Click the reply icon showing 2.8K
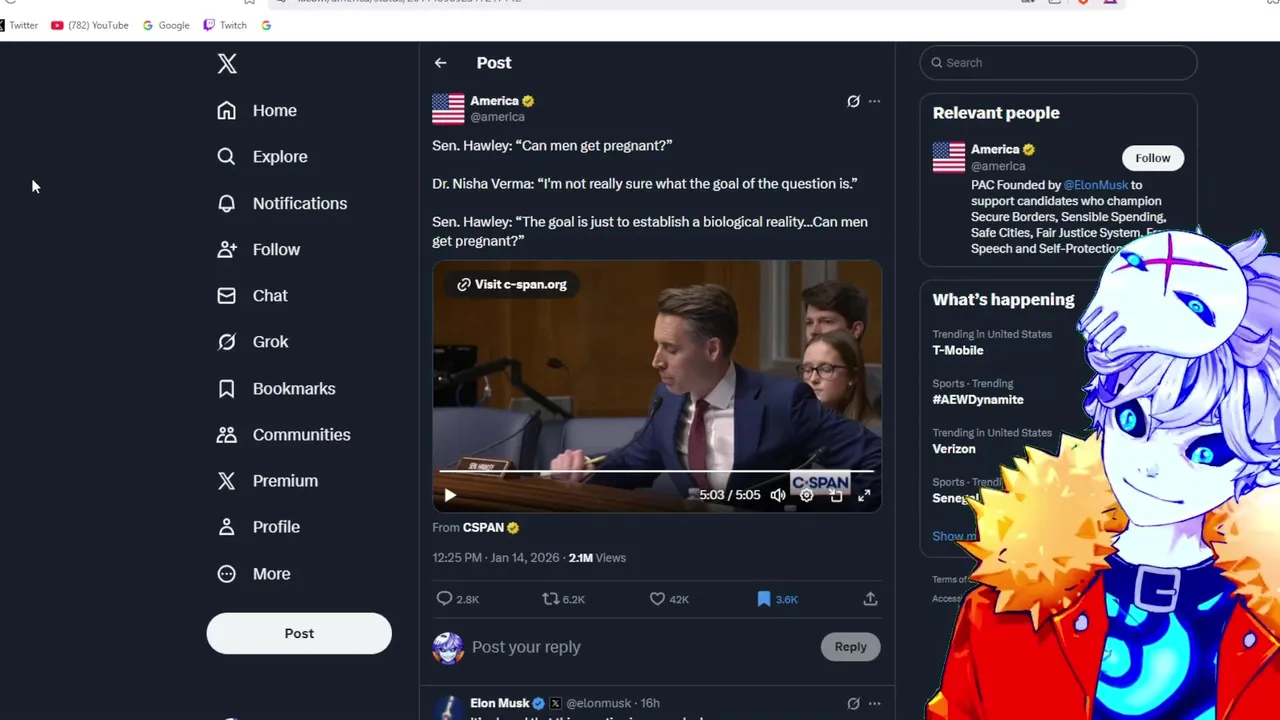The height and width of the screenshot is (720, 1280). tap(457, 599)
